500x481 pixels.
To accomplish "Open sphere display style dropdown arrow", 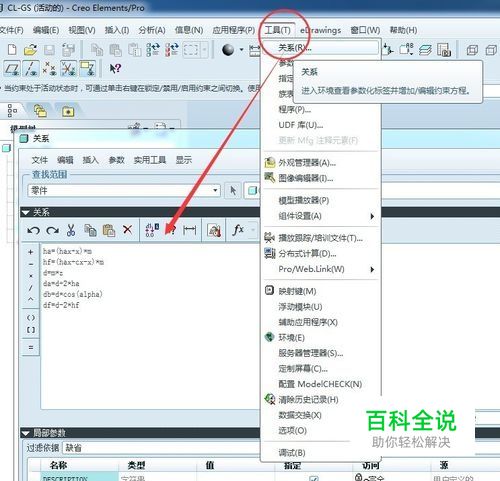I will (x=241, y=50).
